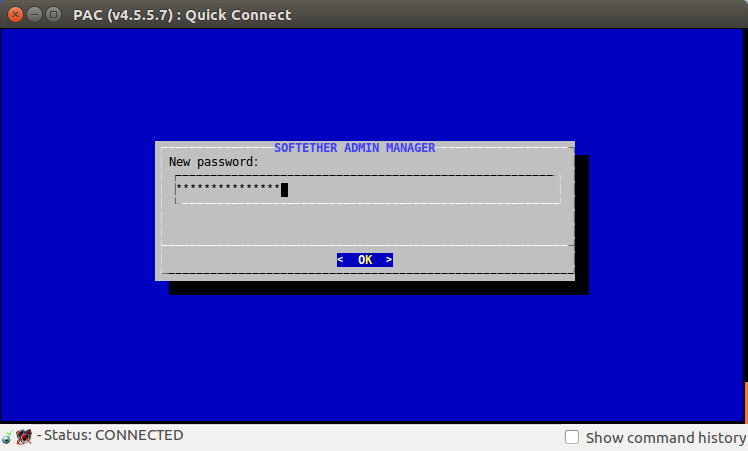Close the PAC Quick Connect window
The image size is (748, 451).
pos(15,15)
